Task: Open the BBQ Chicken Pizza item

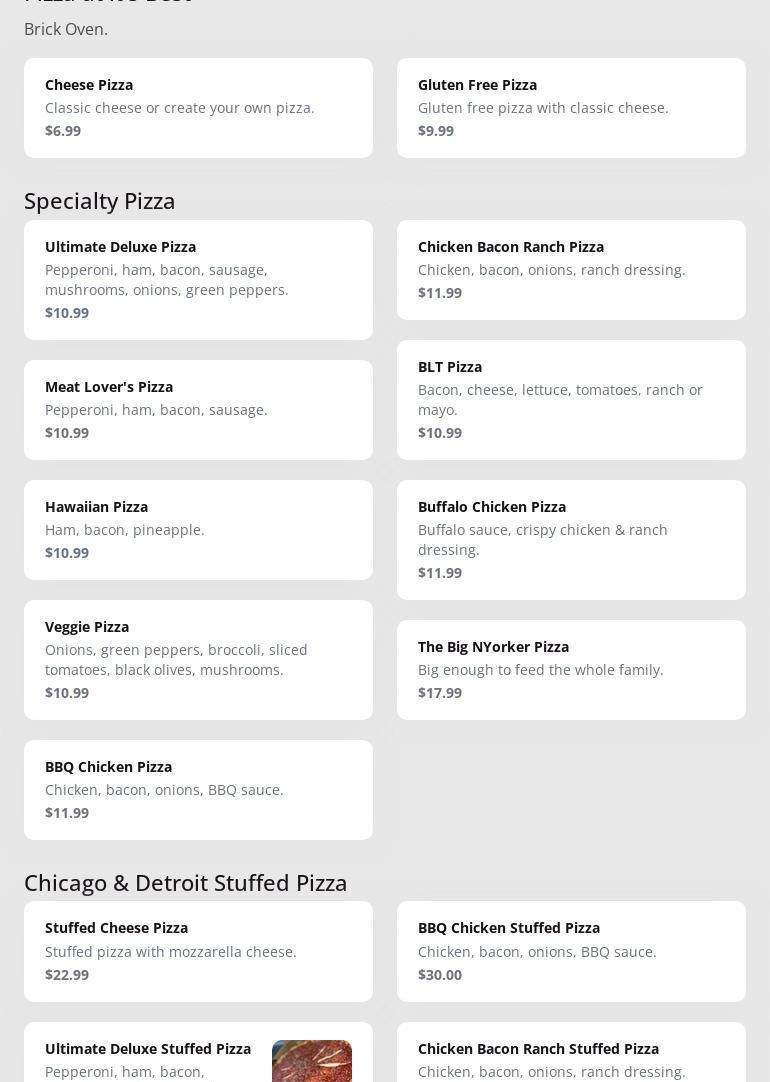Action: click(x=198, y=789)
